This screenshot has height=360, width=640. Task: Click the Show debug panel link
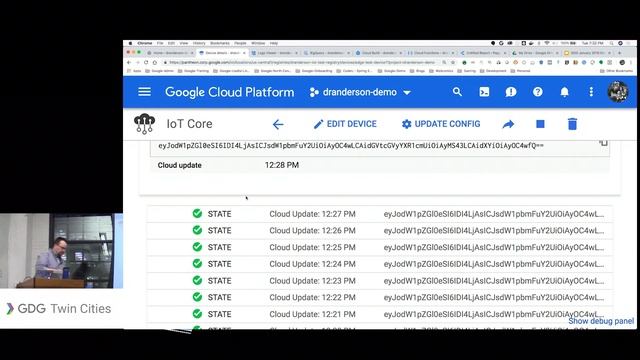[x=601, y=321]
